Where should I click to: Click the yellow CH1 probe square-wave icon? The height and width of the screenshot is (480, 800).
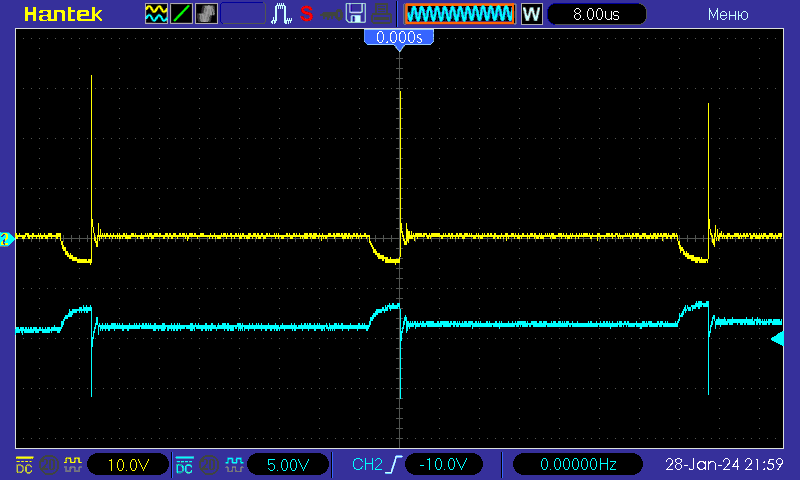[72, 465]
